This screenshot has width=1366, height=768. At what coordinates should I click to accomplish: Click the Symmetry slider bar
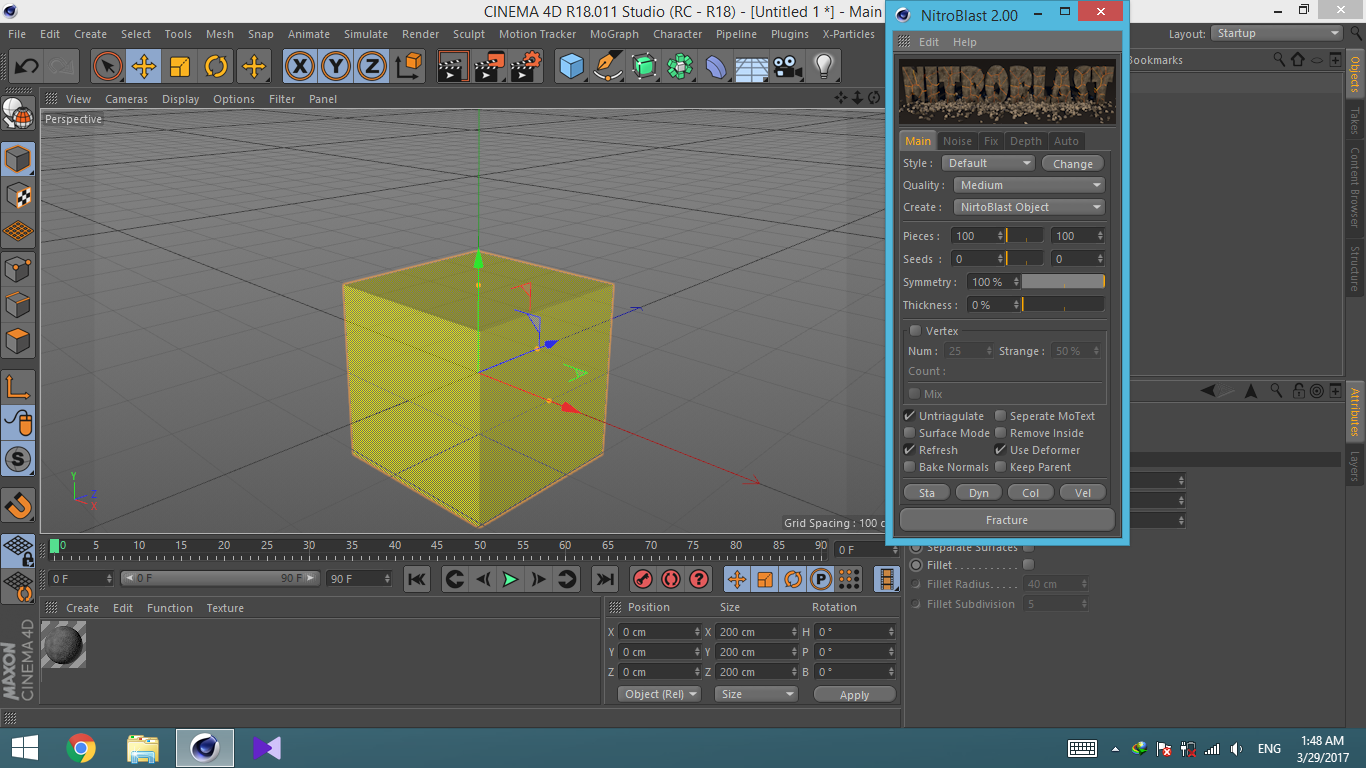point(1063,282)
